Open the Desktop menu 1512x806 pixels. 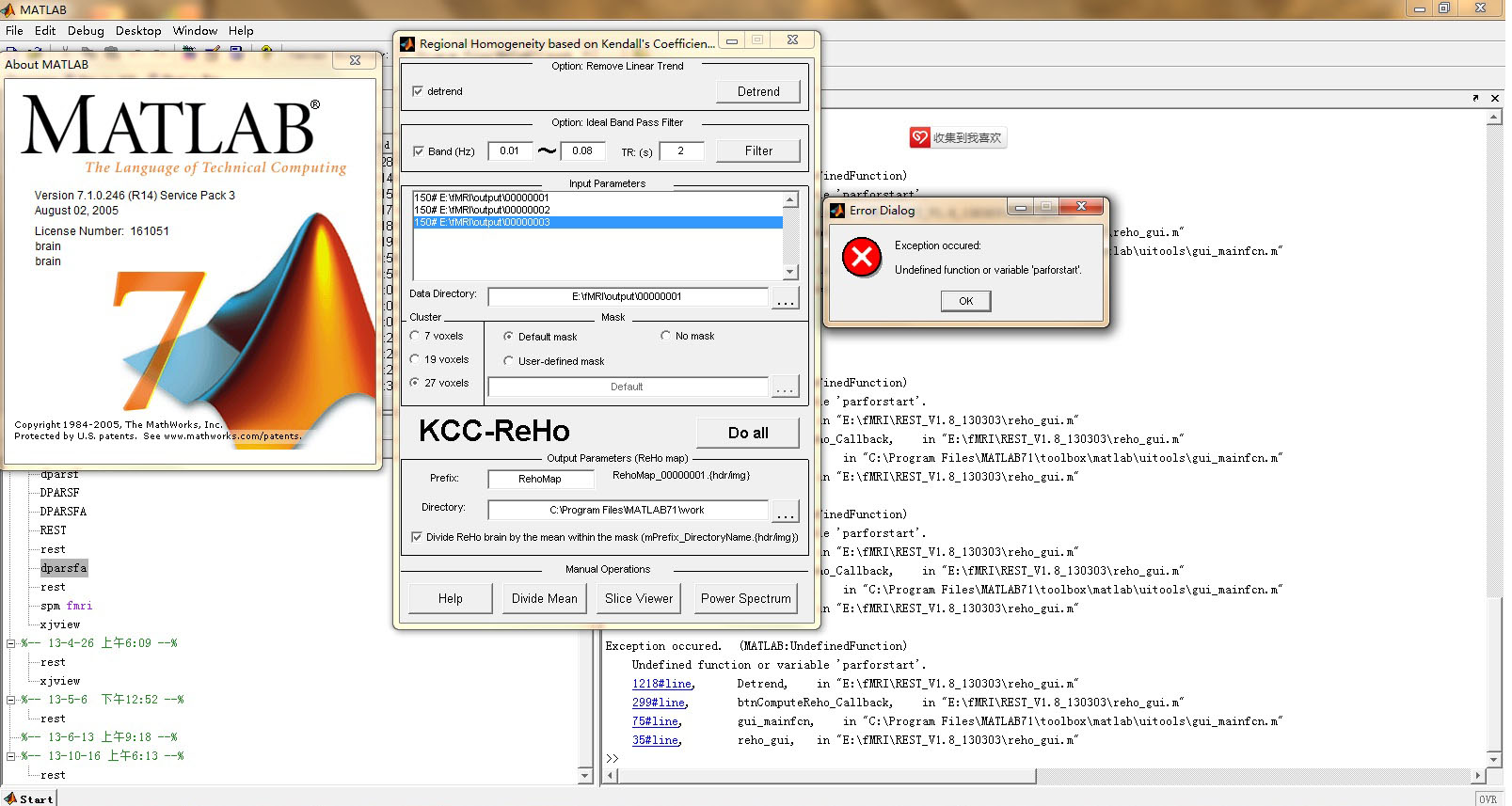click(138, 31)
